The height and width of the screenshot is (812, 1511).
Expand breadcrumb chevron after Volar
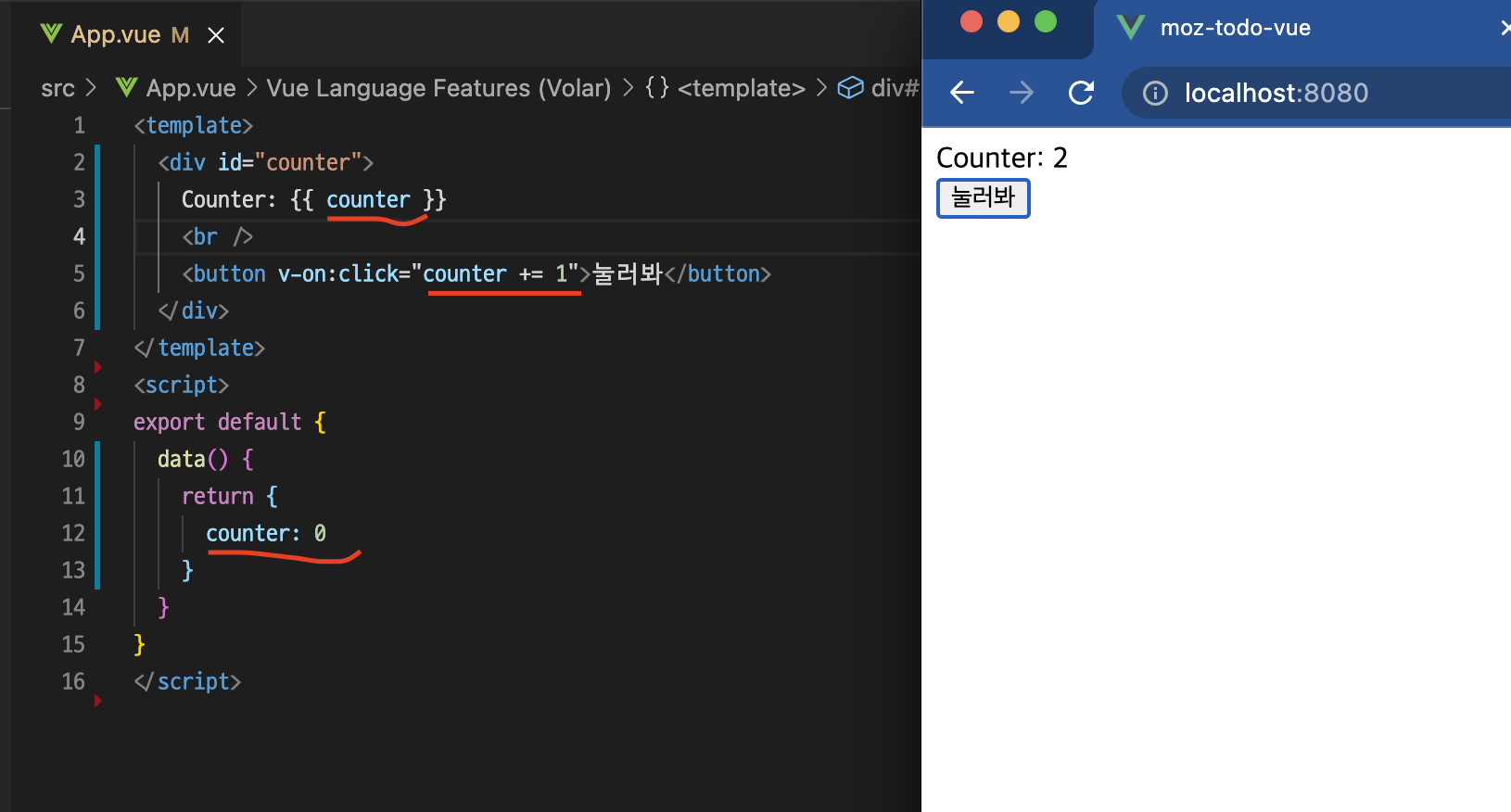[629, 88]
